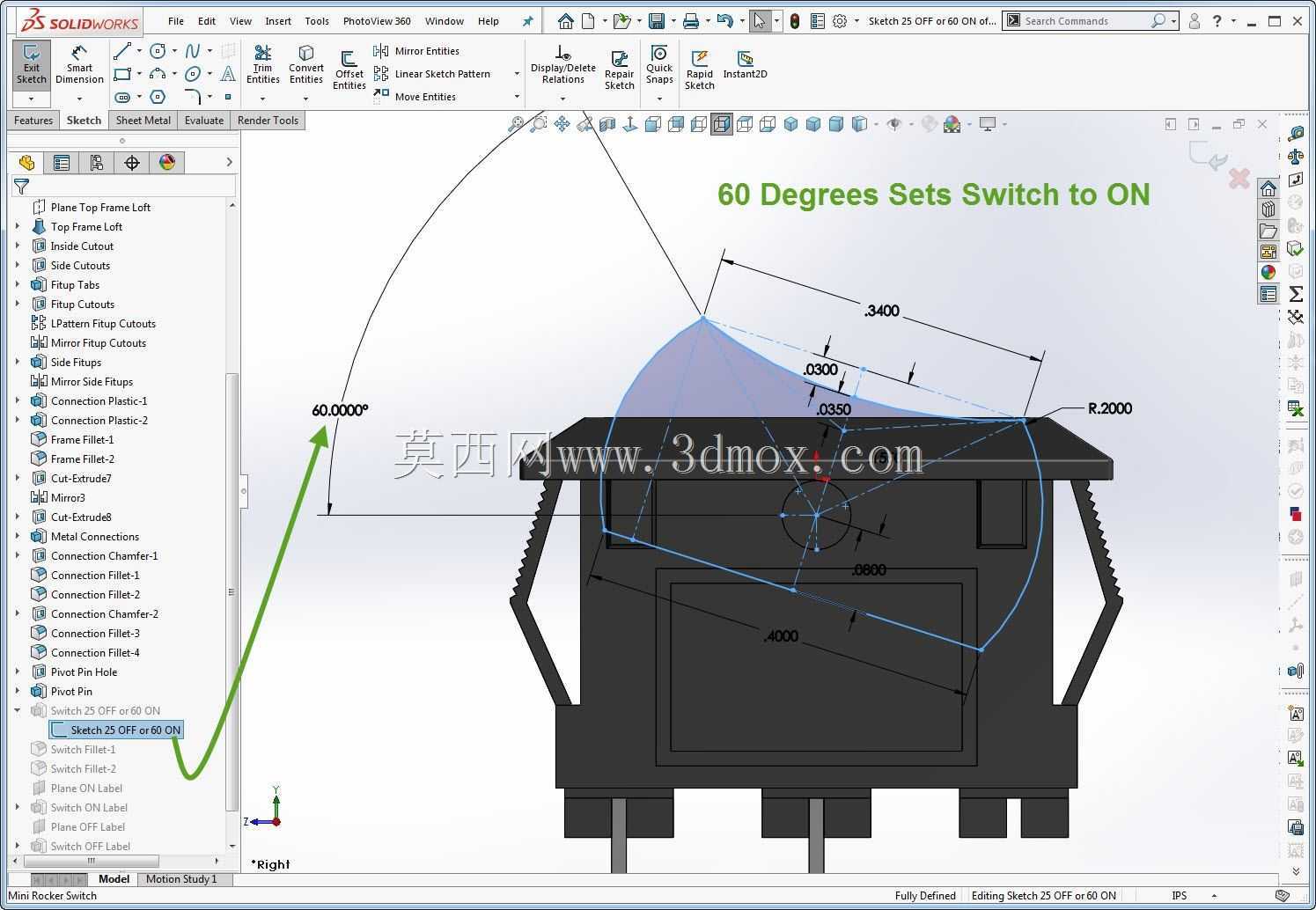The image size is (1316, 910).
Task: Expand the Fitup Tabs feature
Action: pyautogui.click(x=18, y=284)
